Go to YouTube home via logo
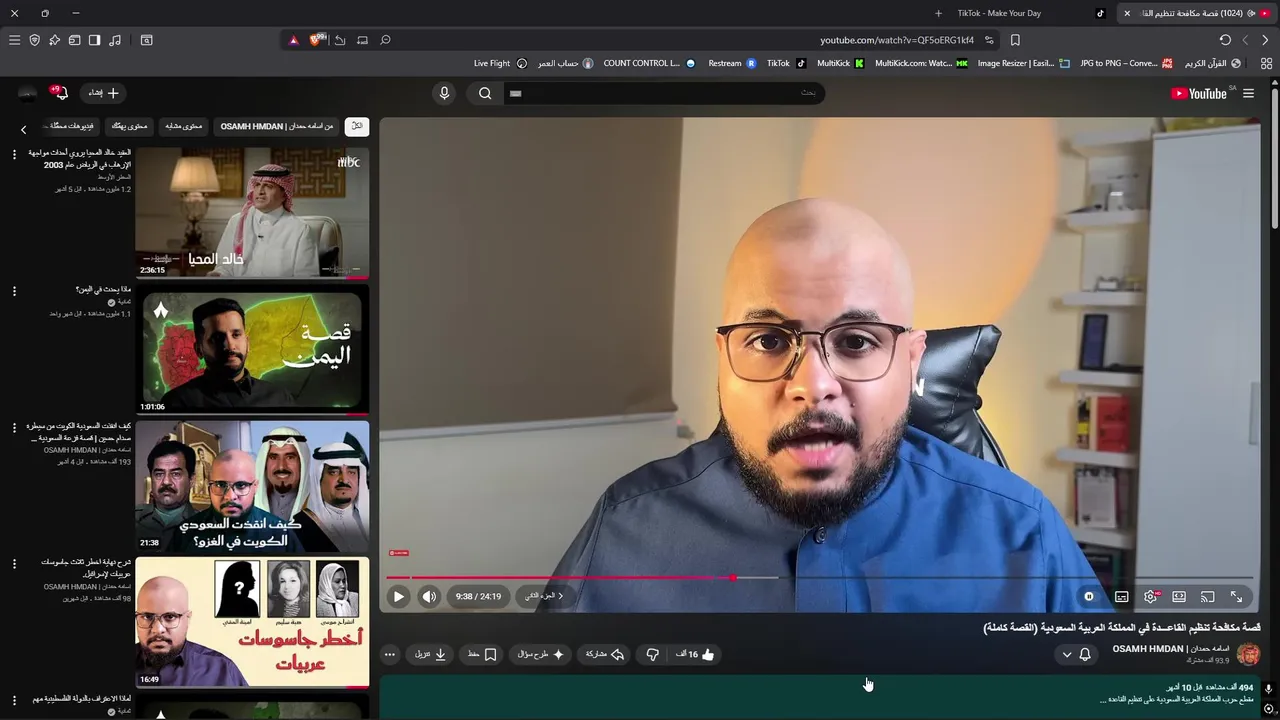This screenshot has height=720, width=1280. point(1199,93)
